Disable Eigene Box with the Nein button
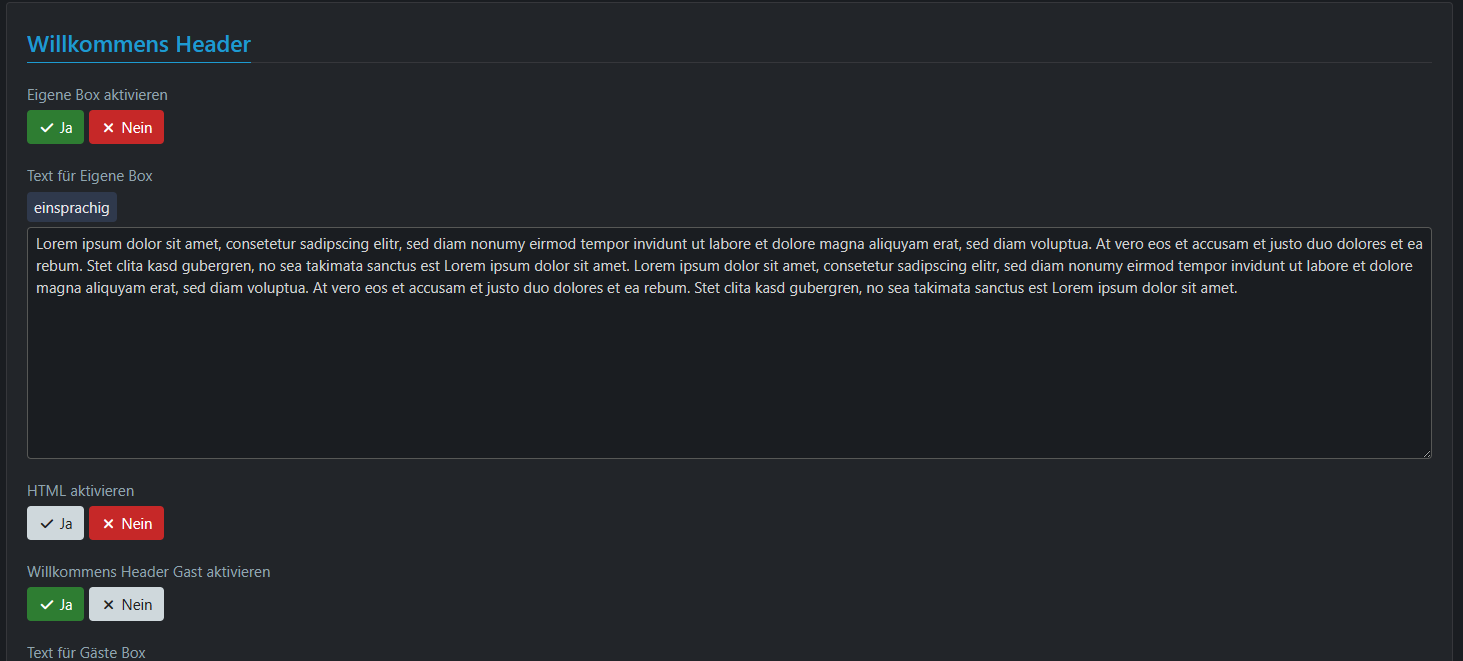Screen dimensions: 1463x661 (x=127, y=128)
